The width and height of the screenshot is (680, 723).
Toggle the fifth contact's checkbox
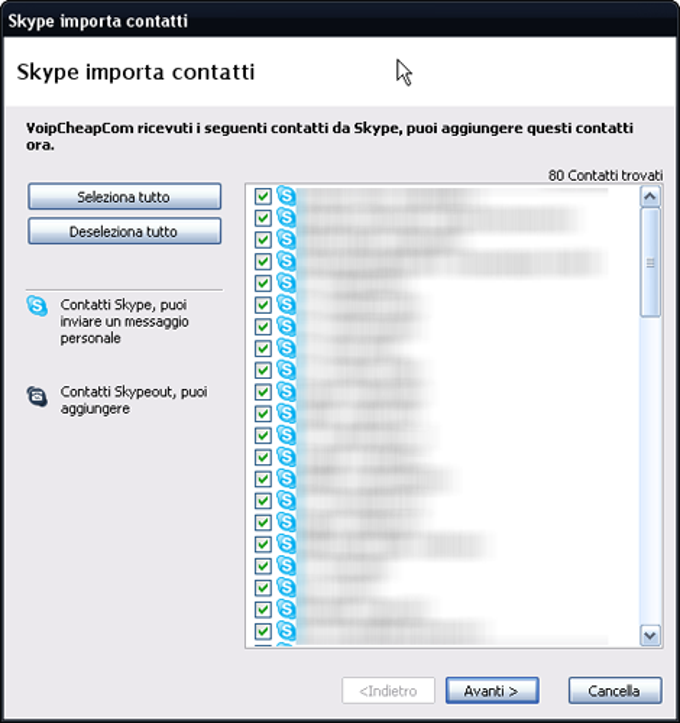pos(263,283)
